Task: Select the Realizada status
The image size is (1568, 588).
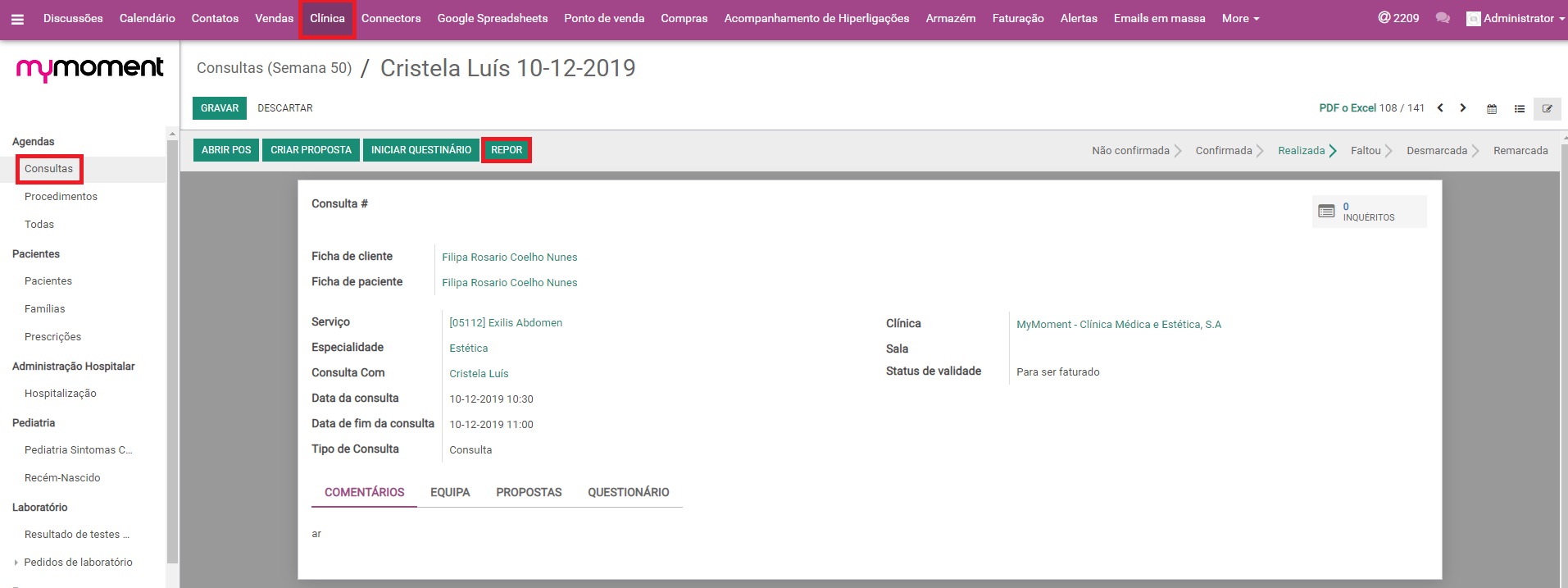Action: click(1302, 151)
